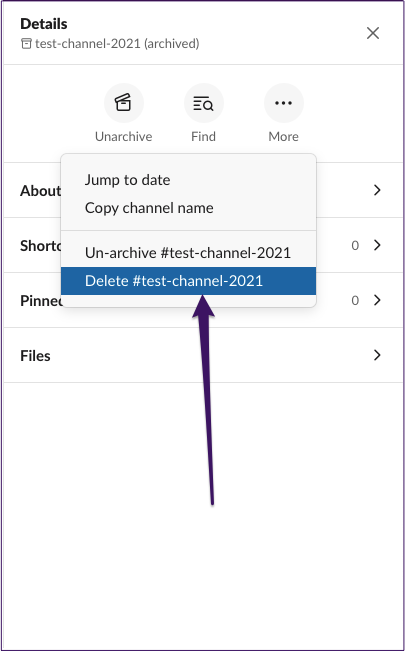Viewport: 405px width, 651px height.
Task: Click the Pinned count 0
Action: click(355, 300)
